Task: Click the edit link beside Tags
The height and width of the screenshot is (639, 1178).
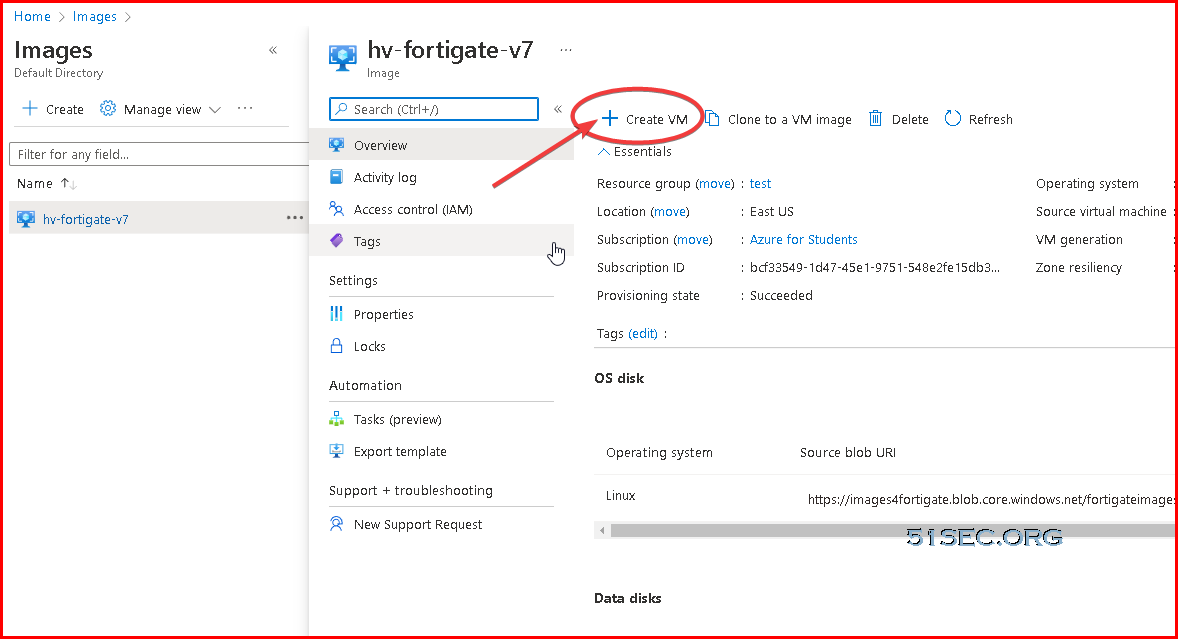Action: pos(643,333)
